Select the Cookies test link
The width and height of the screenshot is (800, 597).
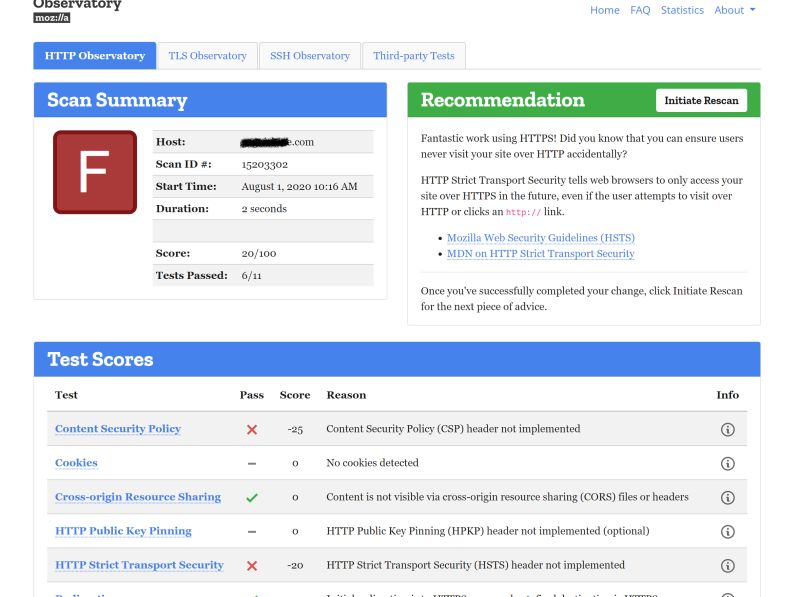(x=76, y=462)
